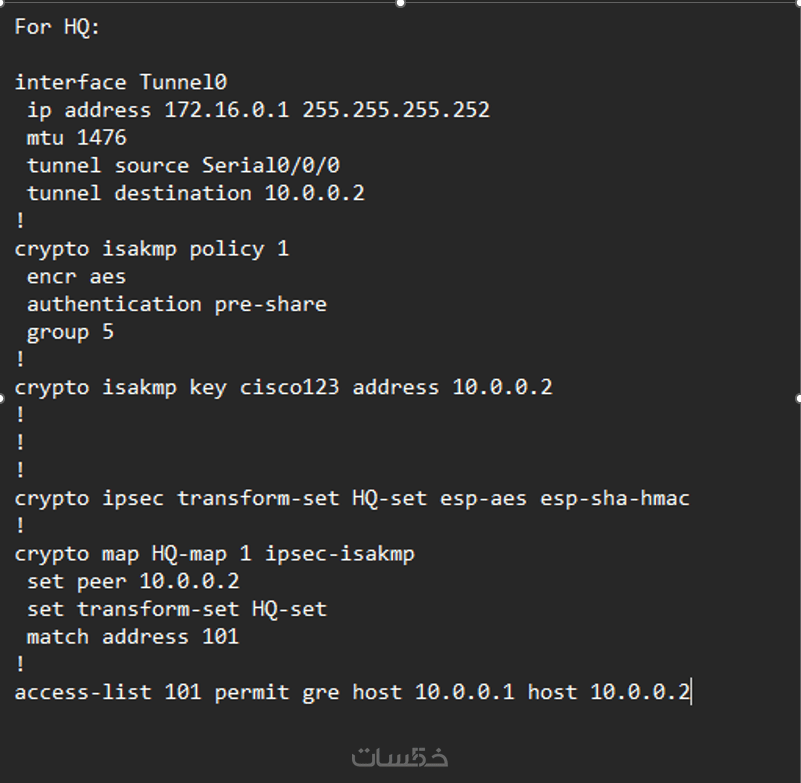Click the "mtu 1476" line
This screenshot has height=783, width=801.
pyautogui.click(x=77, y=137)
